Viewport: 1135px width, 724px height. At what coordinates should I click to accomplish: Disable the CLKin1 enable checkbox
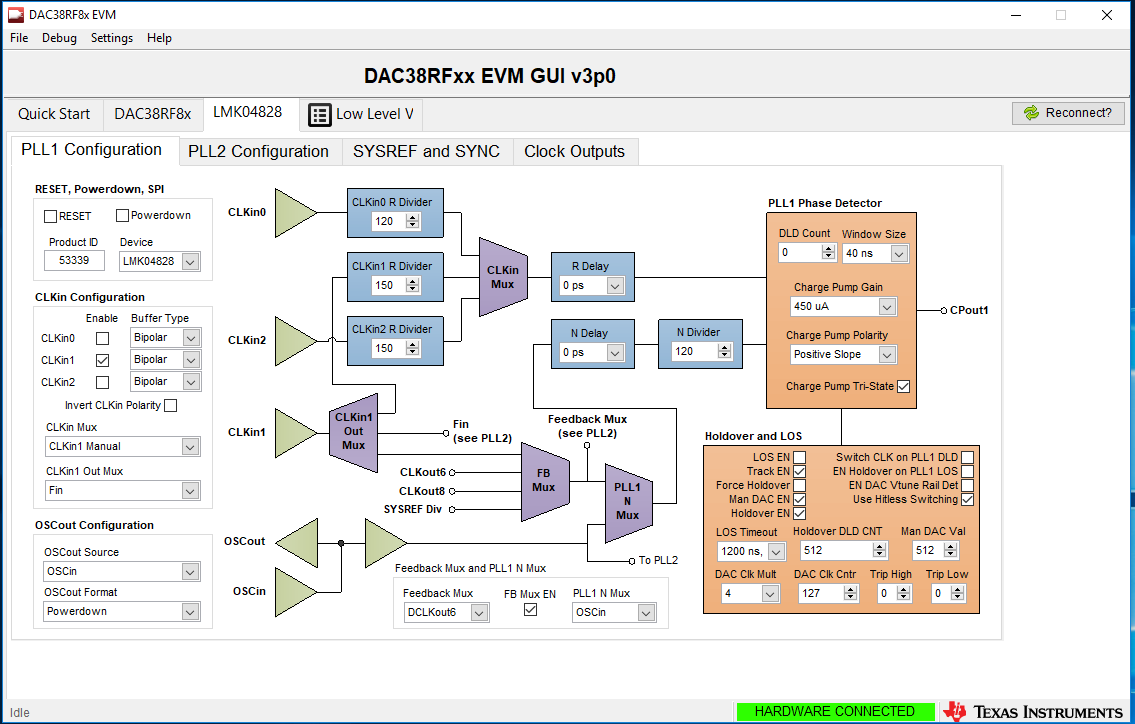(103, 360)
